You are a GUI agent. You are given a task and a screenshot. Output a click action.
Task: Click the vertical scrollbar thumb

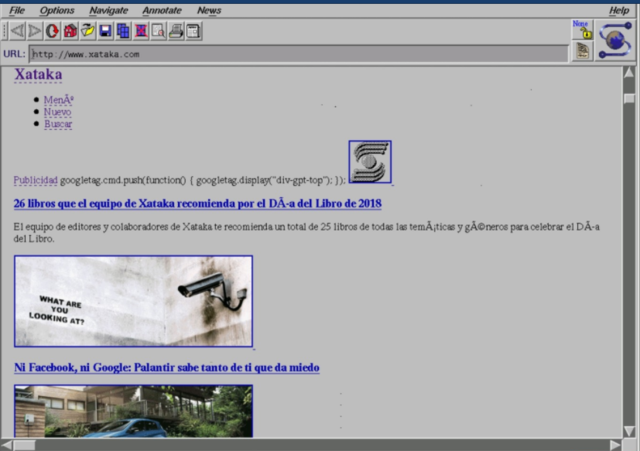629,98
